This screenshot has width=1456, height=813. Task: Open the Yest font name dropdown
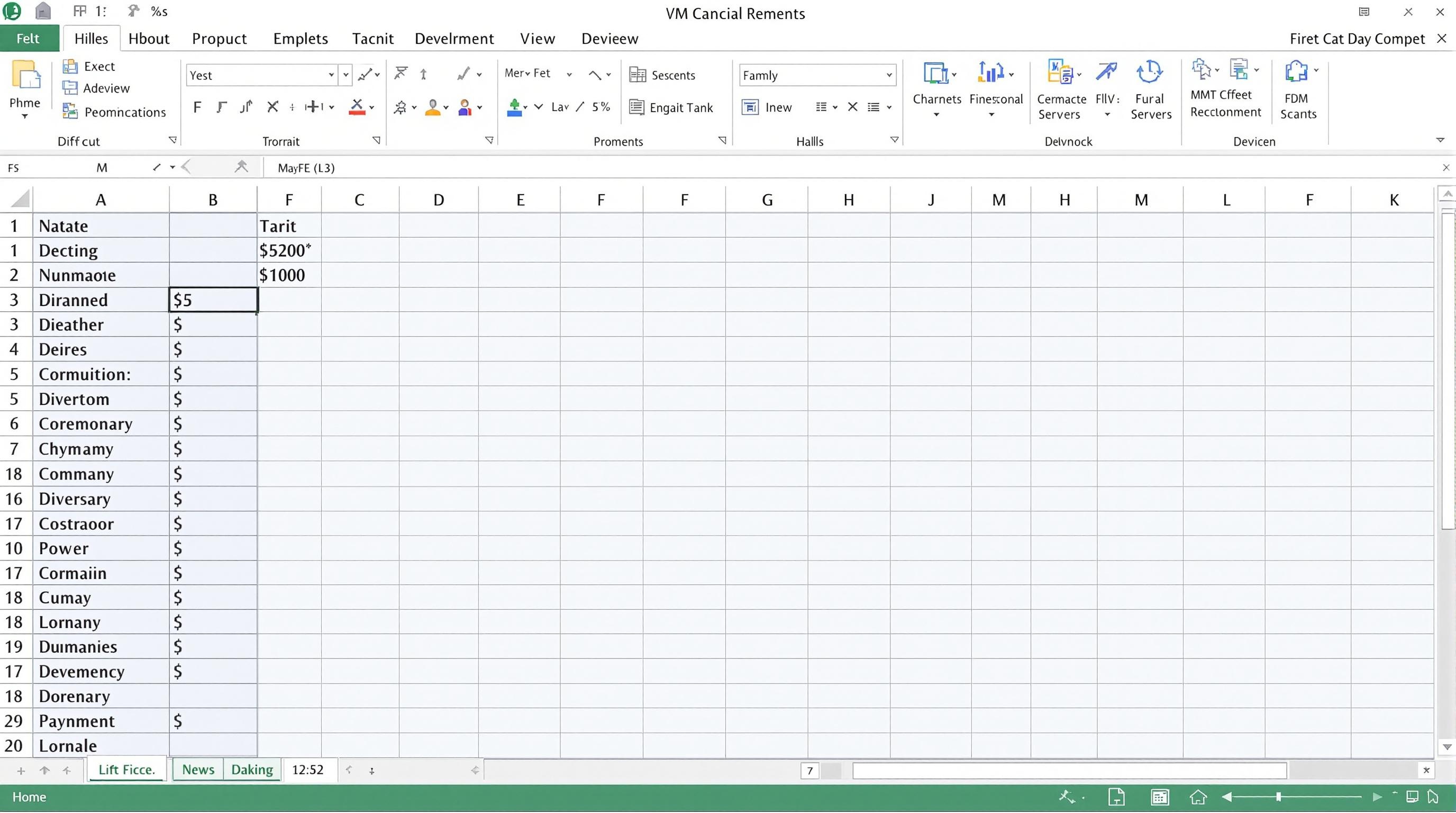(331, 75)
